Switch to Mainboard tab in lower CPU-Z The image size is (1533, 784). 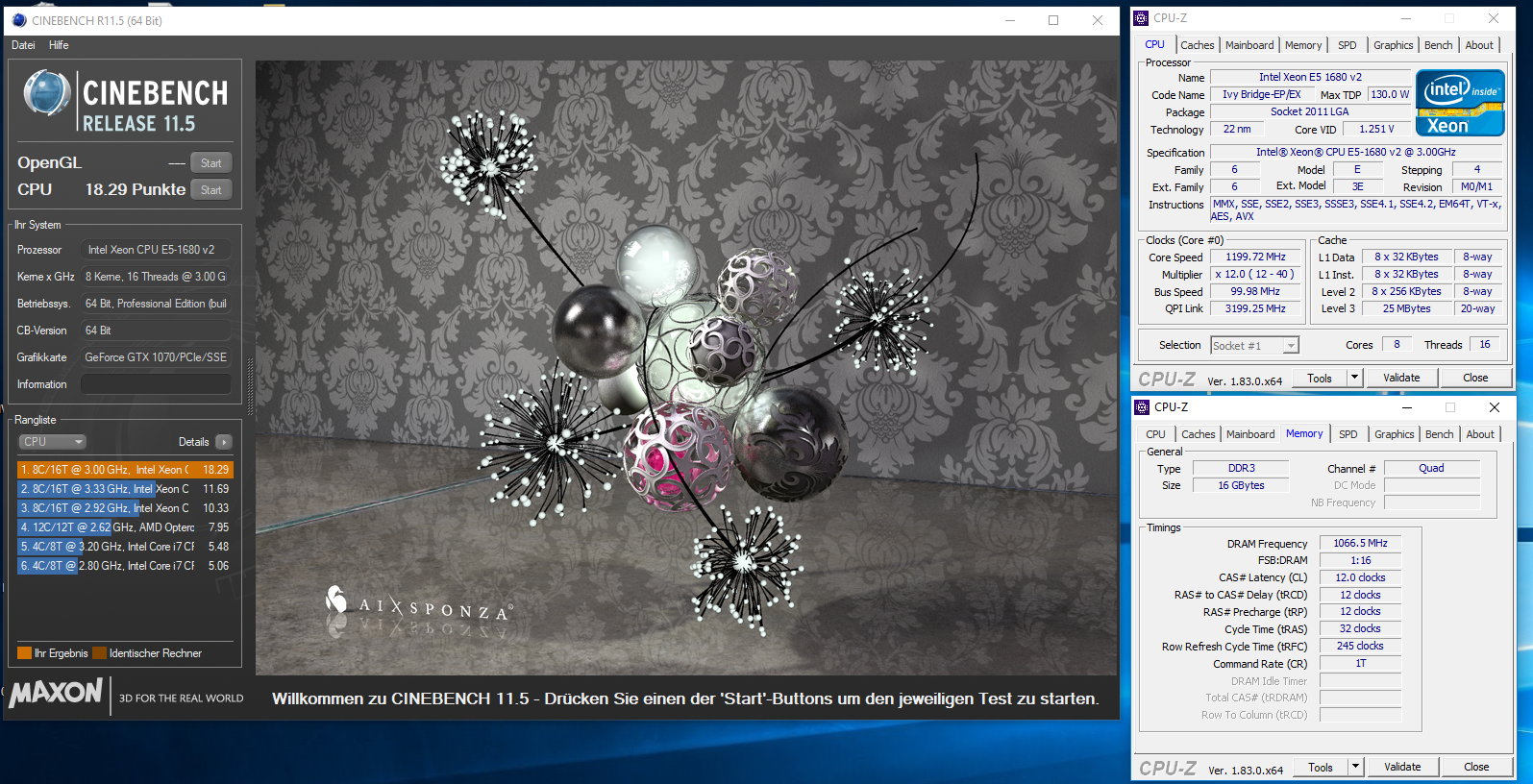[1249, 434]
